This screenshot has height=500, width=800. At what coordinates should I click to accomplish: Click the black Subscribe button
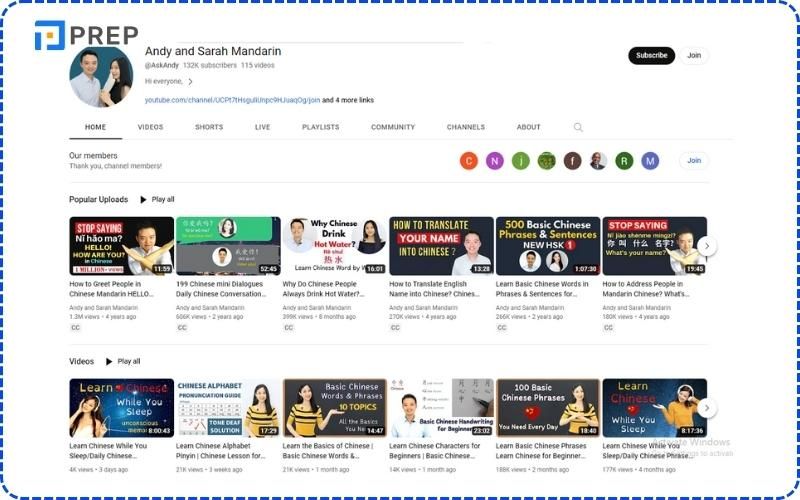[652, 56]
